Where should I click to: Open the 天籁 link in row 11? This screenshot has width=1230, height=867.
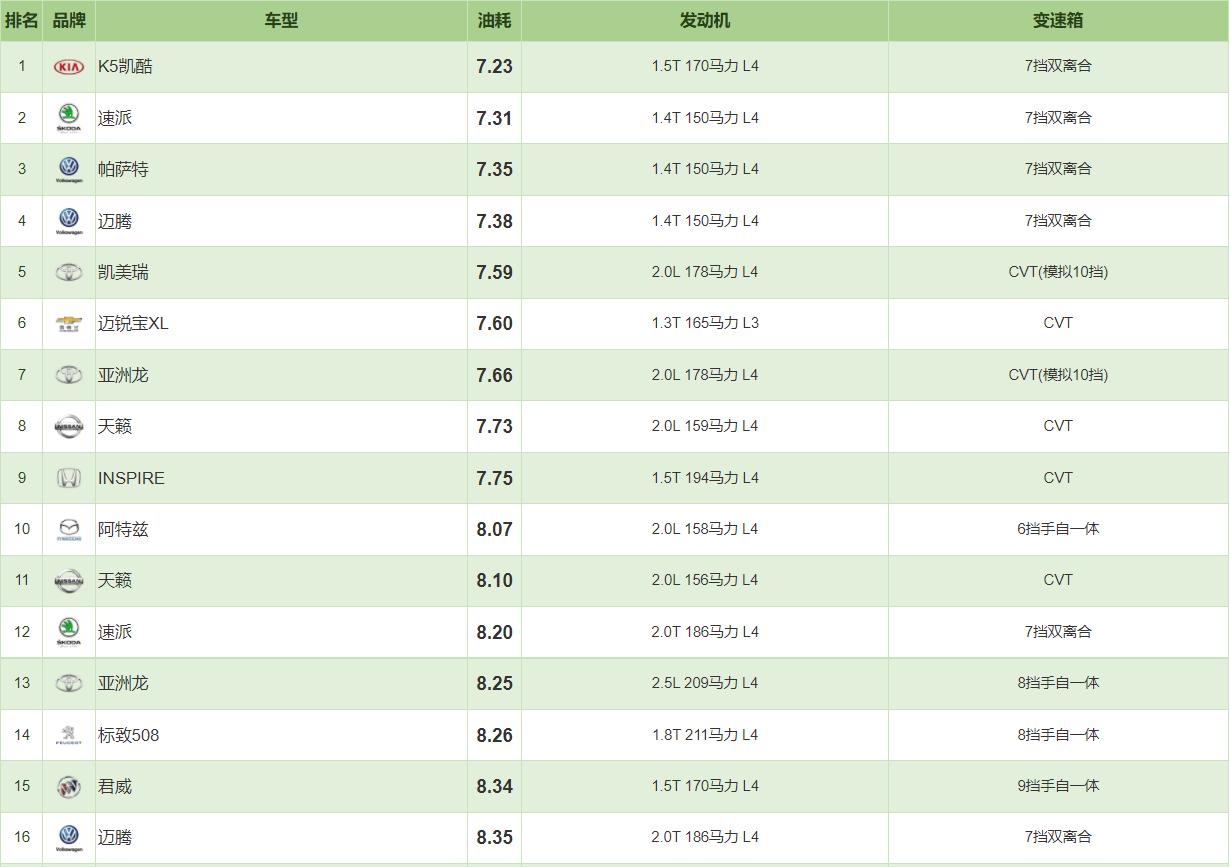(x=115, y=580)
